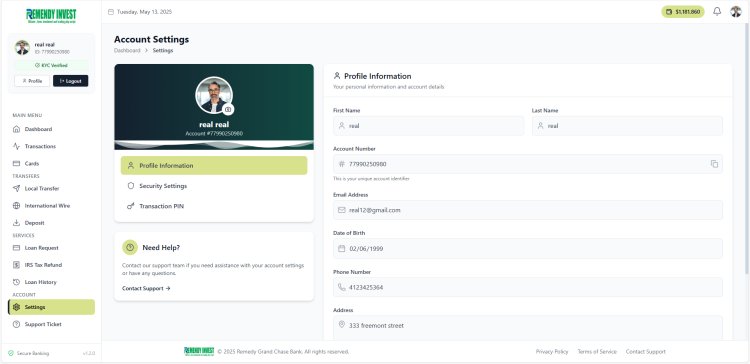Click the sidebar user profile photo
750x364 pixels.
pyautogui.click(x=22, y=47)
